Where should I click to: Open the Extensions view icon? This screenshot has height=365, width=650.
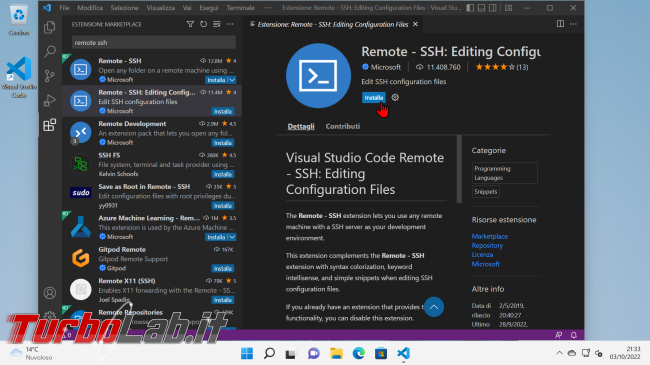(x=50, y=125)
